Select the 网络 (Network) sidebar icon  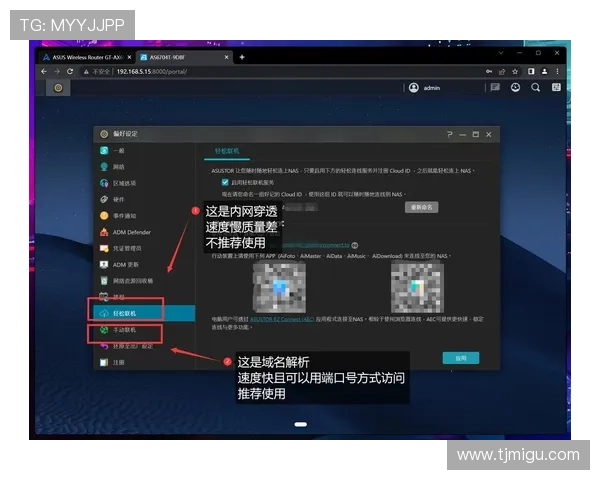coord(104,167)
